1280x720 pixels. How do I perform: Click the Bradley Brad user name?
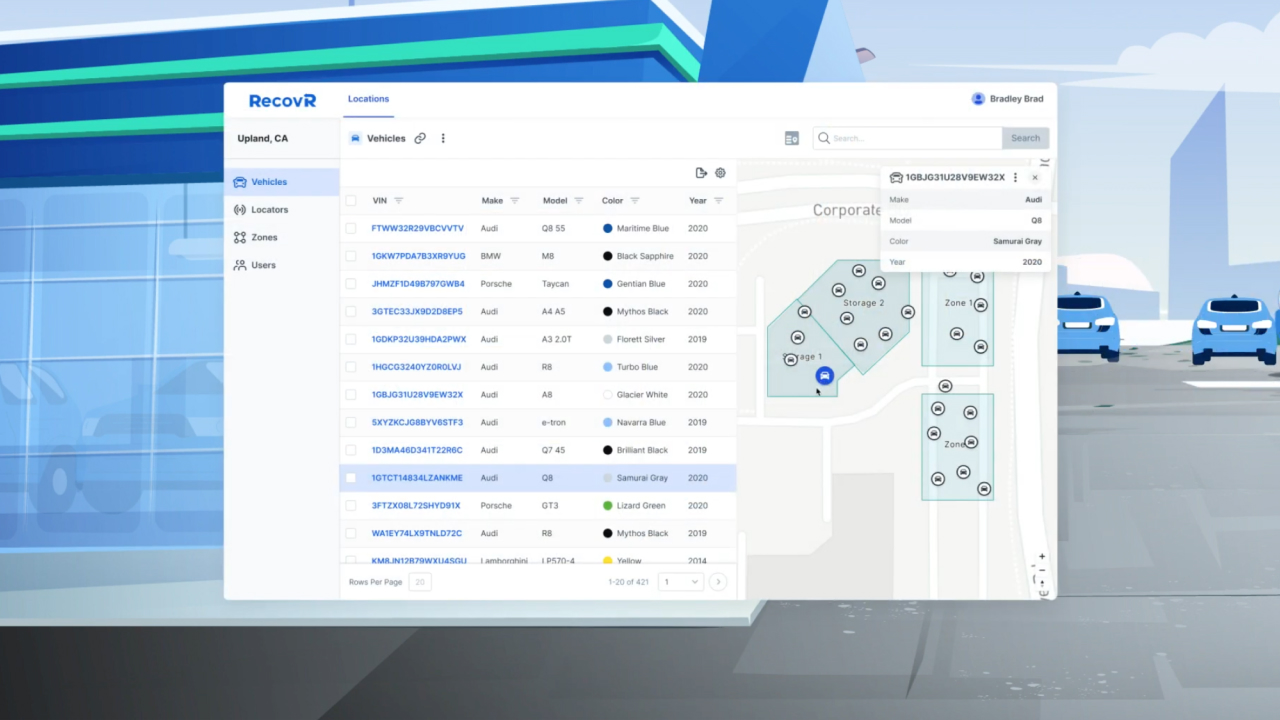point(1016,99)
